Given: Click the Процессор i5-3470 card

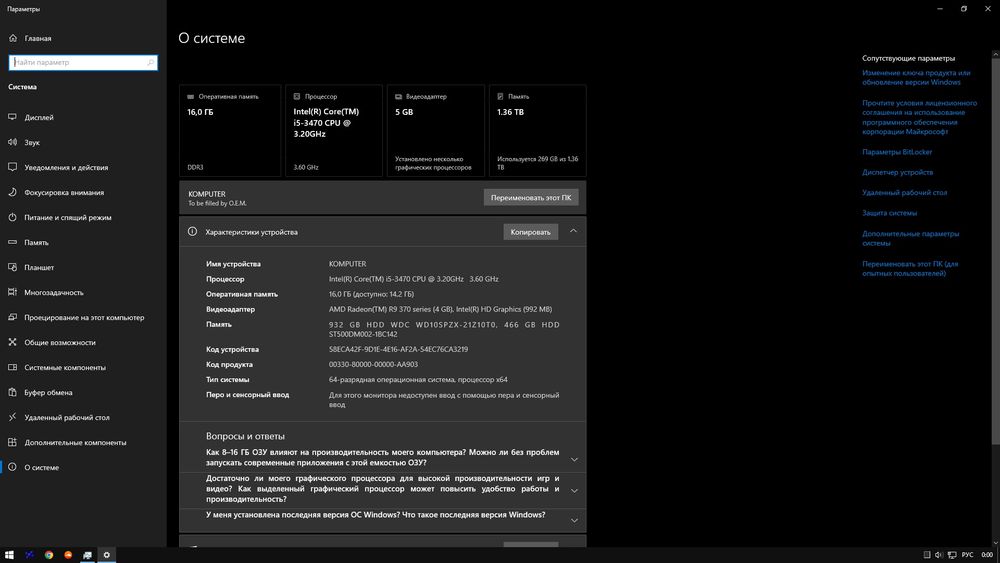Looking at the screenshot, I should [x=334, y=131].
